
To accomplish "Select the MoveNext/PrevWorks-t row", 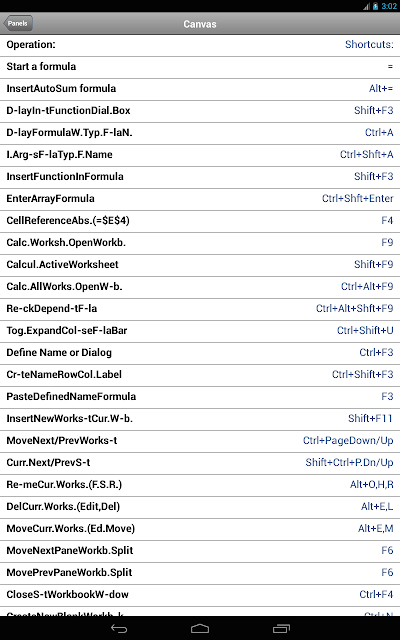I will (x=200, y=441).
